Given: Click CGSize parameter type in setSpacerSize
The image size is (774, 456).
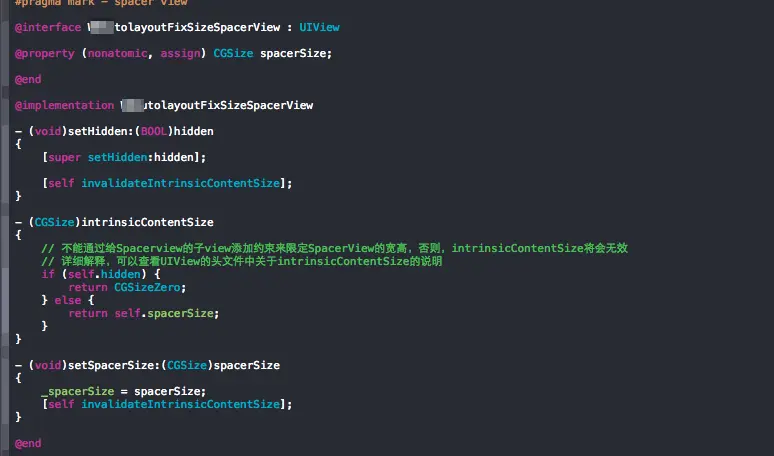Looking at the screenshot, I should 187,366.
